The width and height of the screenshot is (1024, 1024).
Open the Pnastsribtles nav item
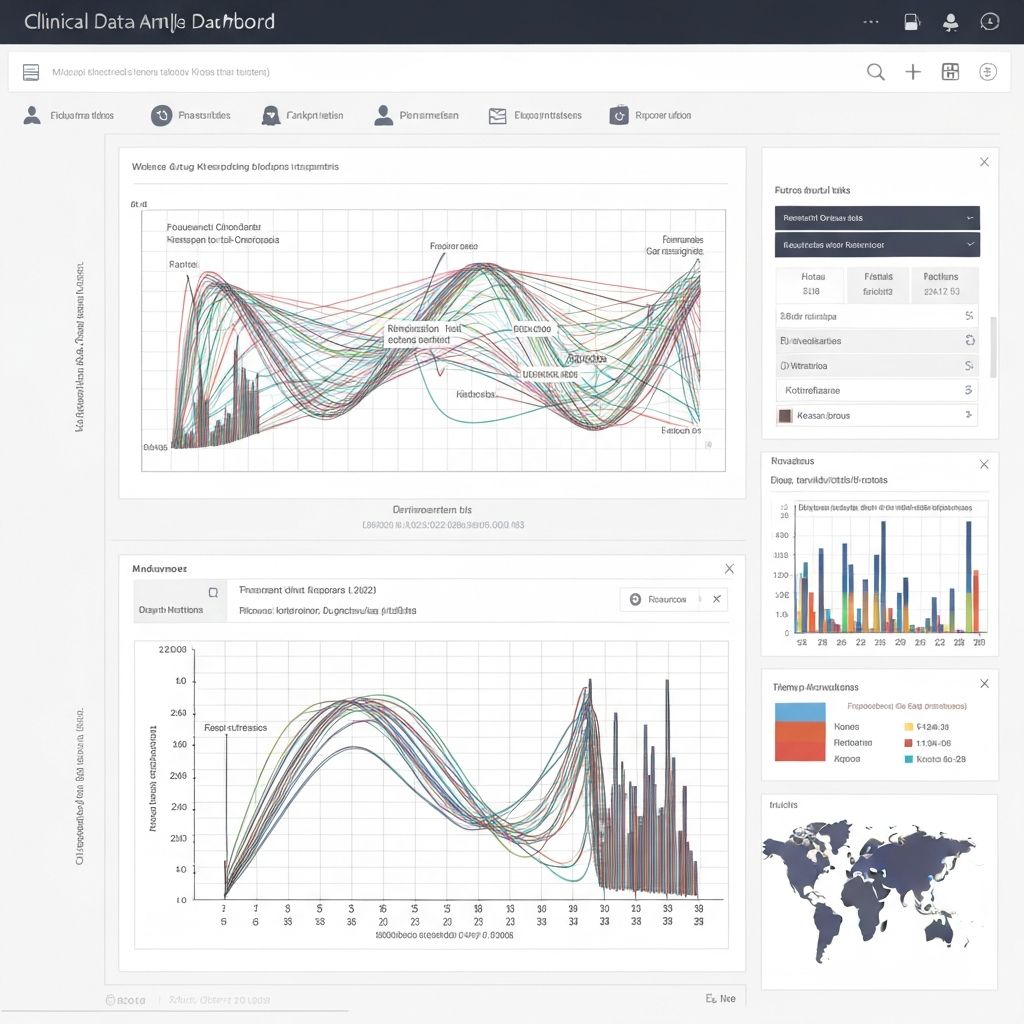click(x=191, y=116)
